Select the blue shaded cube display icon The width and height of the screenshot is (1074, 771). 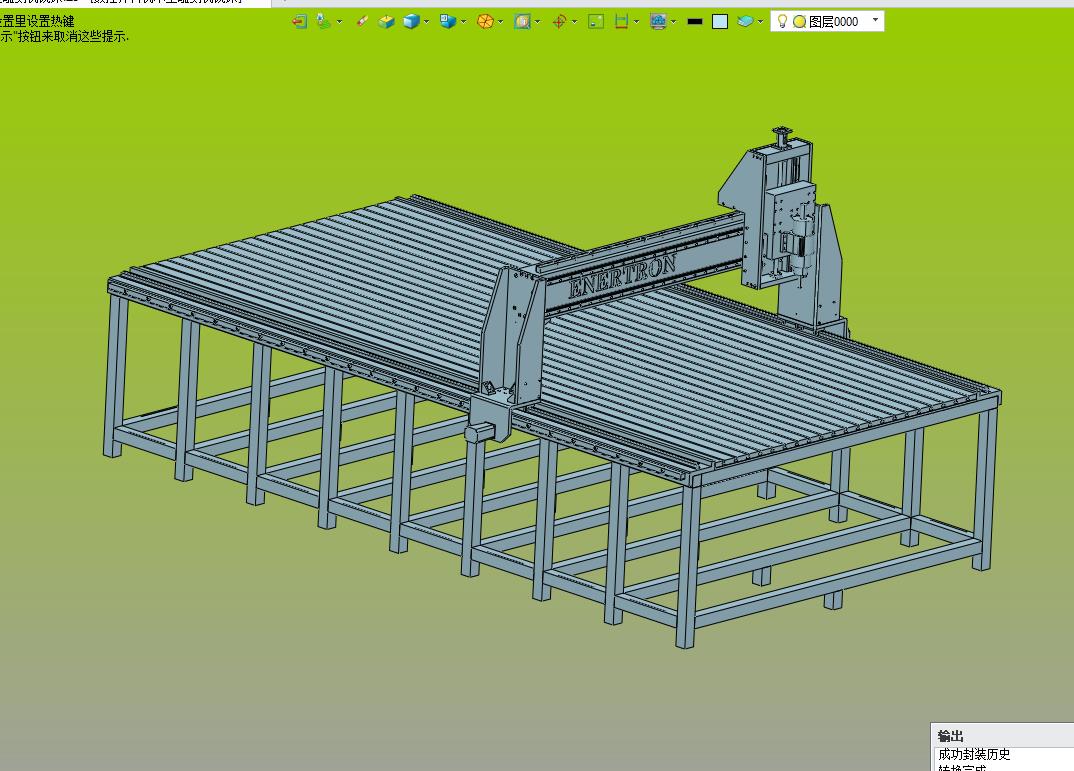(411, 22)
